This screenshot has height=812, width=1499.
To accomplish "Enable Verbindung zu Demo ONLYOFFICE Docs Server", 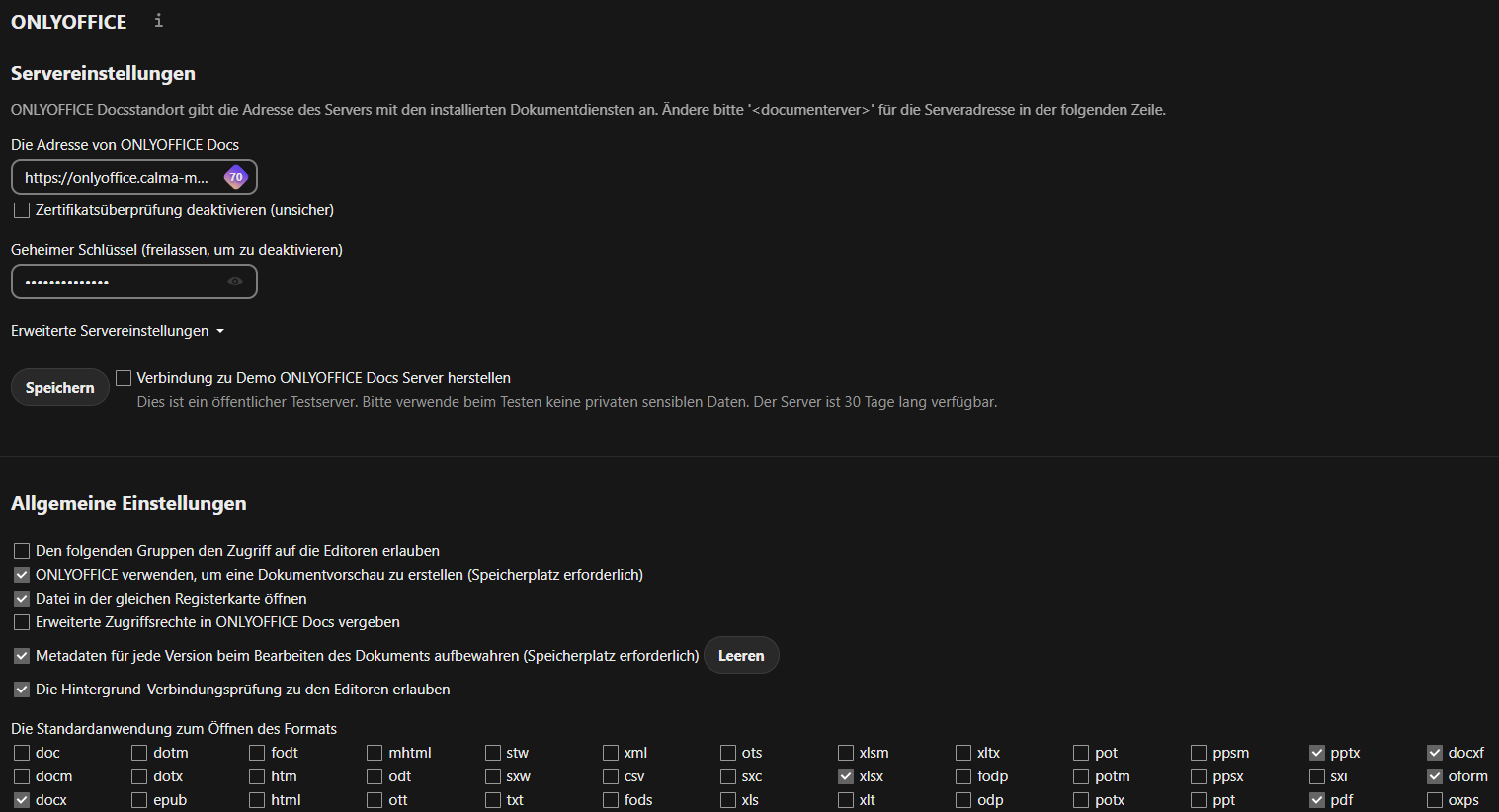I will point(124,378).
